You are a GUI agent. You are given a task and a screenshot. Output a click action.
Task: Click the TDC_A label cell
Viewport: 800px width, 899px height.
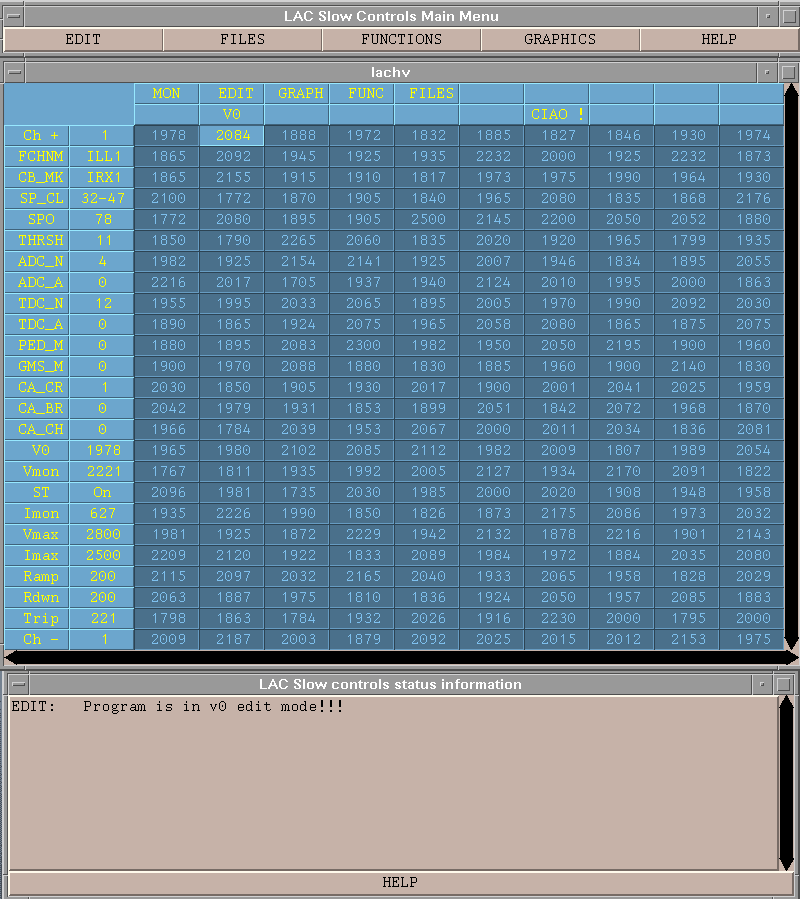click(37, 325)
